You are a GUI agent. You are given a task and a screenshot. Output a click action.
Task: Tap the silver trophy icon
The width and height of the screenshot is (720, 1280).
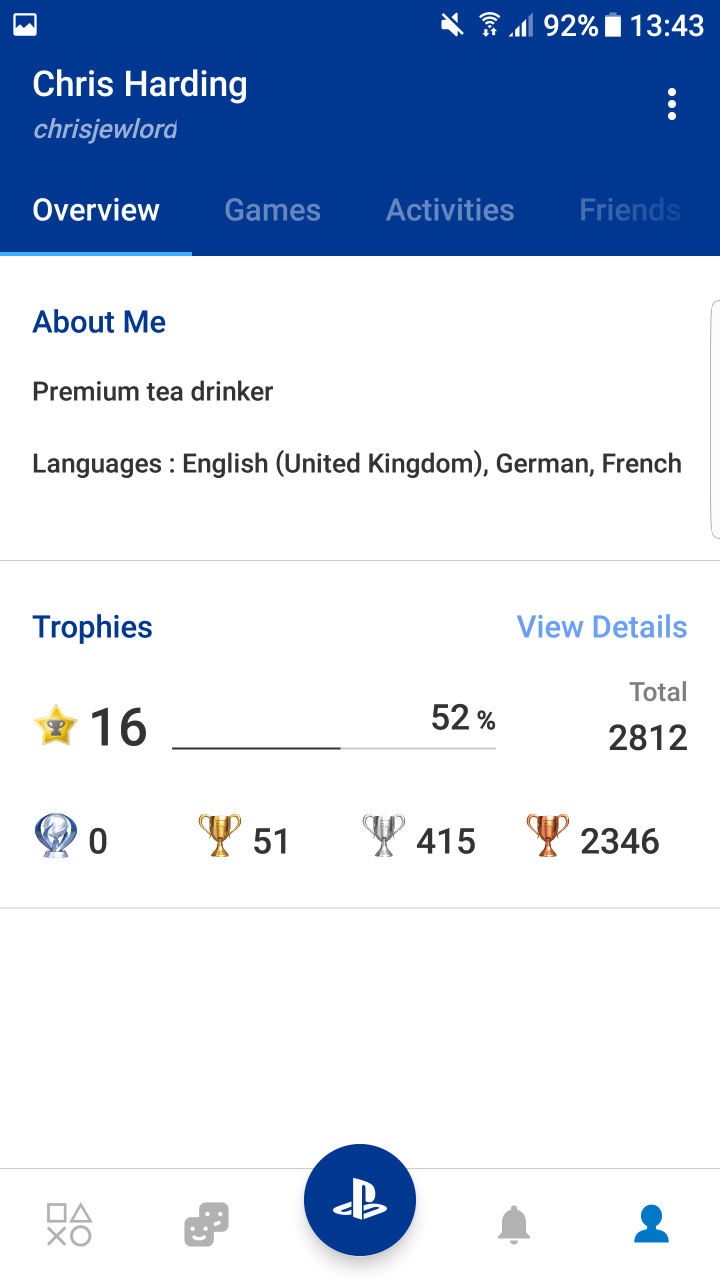coord(383,836)
